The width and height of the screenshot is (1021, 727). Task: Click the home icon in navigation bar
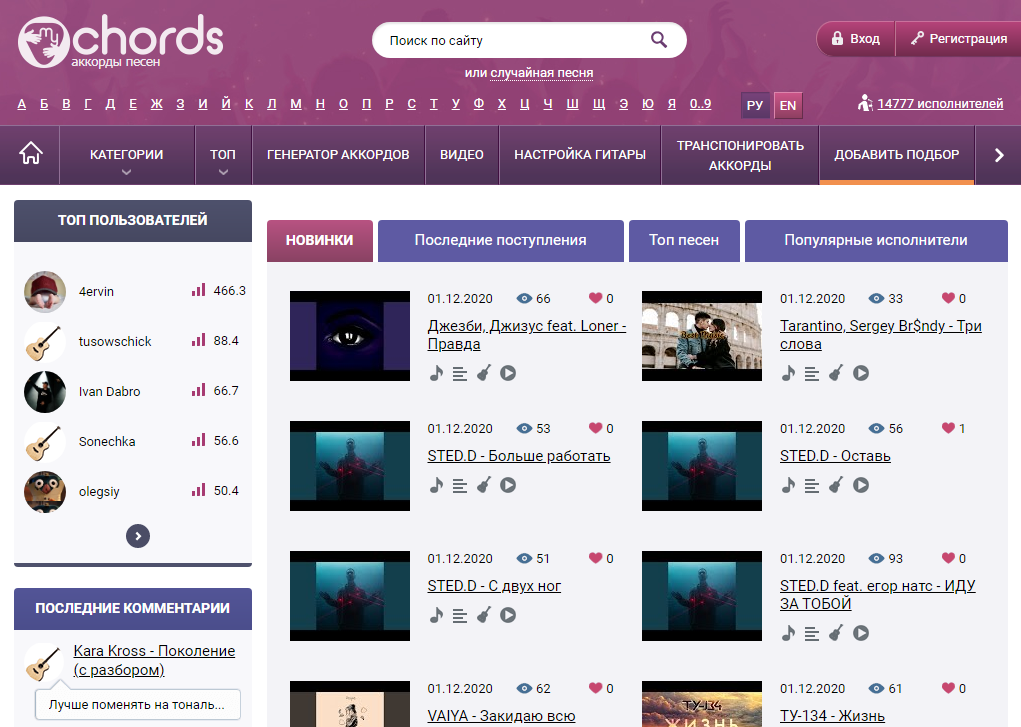[31, 155]
